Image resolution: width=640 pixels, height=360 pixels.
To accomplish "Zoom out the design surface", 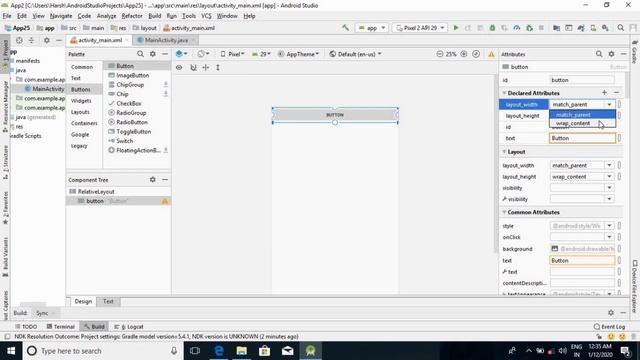I will (x=440, y=54).
